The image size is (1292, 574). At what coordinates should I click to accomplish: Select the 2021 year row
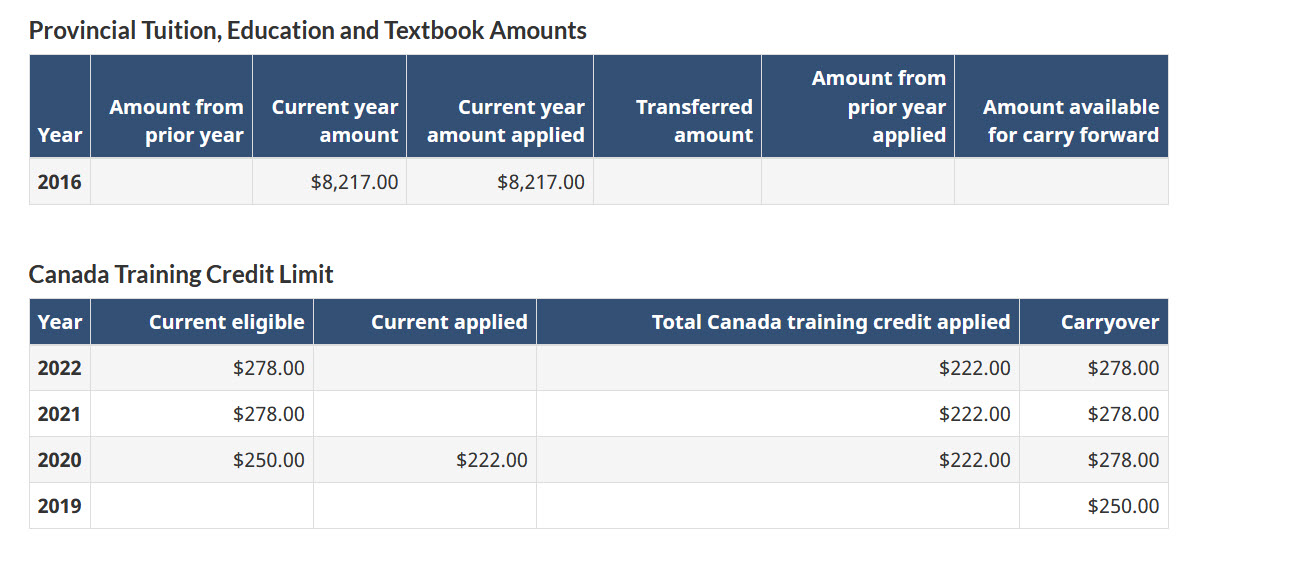coord(599,414)
